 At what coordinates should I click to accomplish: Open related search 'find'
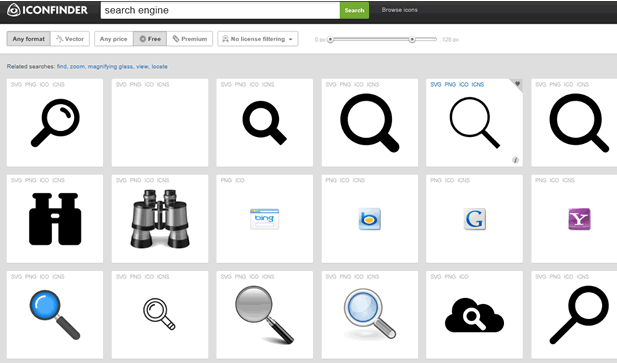tap(62, 66)
